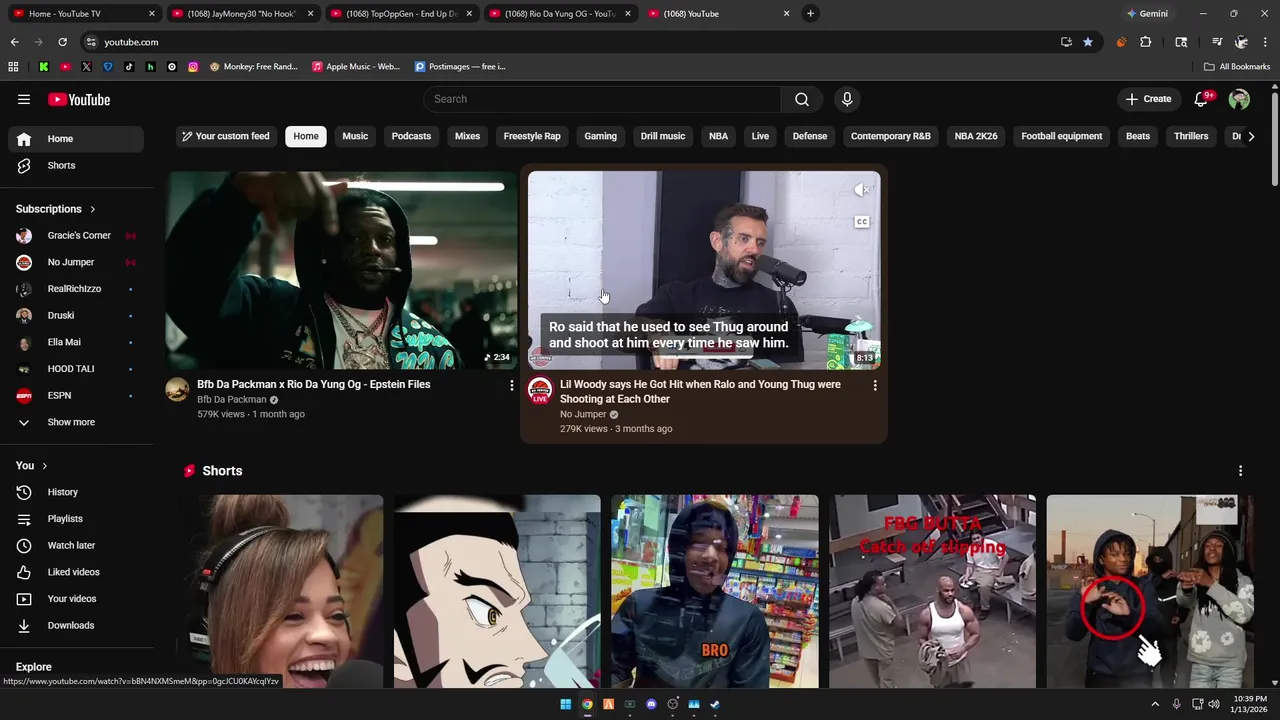Open Watch later in the sidebar
This screenshot has width=1280, height=720.
pyautogui.click(x=76, y=545)
